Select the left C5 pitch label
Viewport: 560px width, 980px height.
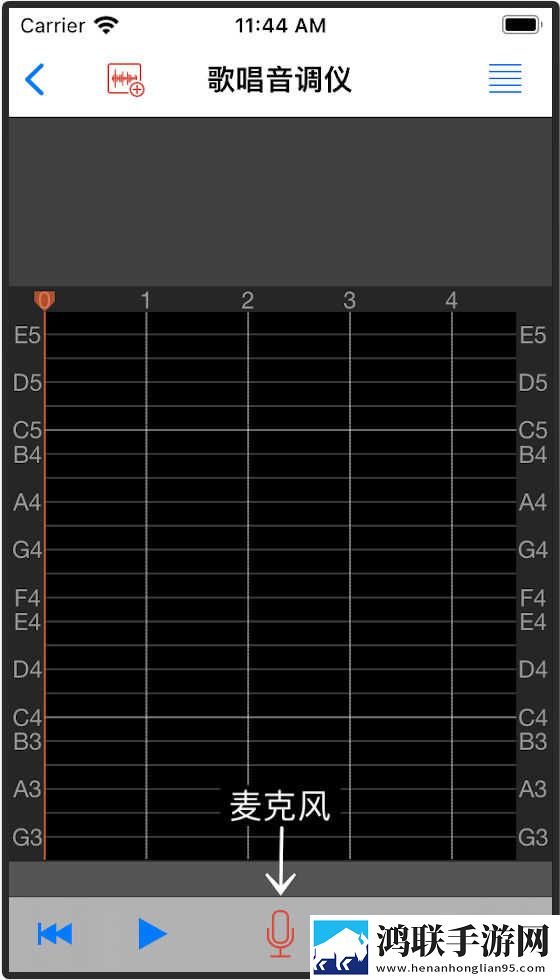point(28,430)
